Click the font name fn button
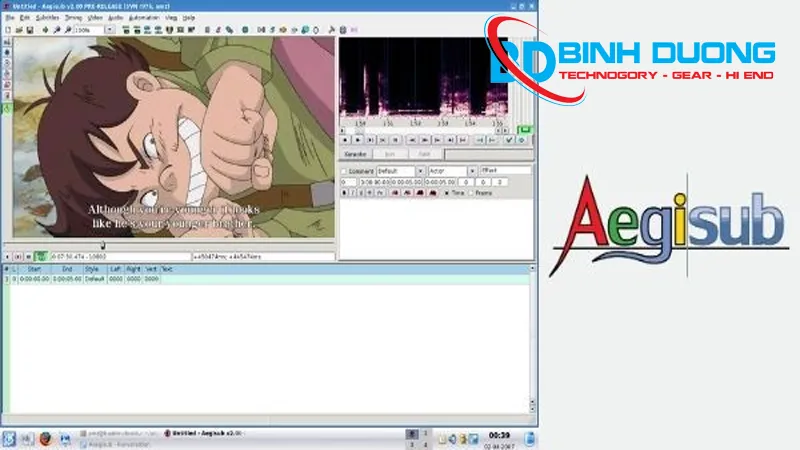The width and height of the screenshot is (800, 450). pos(380,193)
